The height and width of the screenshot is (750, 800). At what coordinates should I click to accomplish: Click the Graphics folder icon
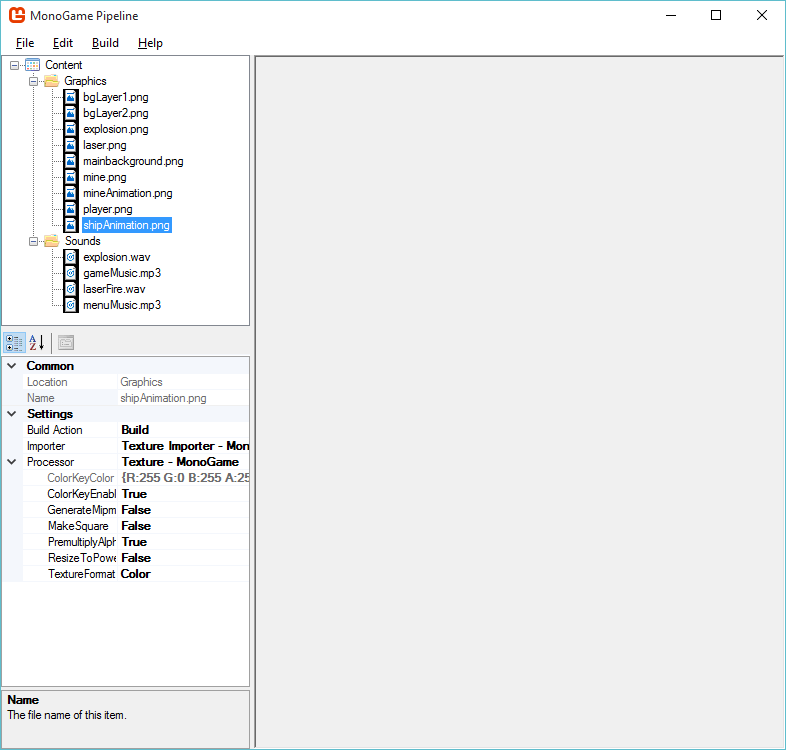(x=50, y=80)
